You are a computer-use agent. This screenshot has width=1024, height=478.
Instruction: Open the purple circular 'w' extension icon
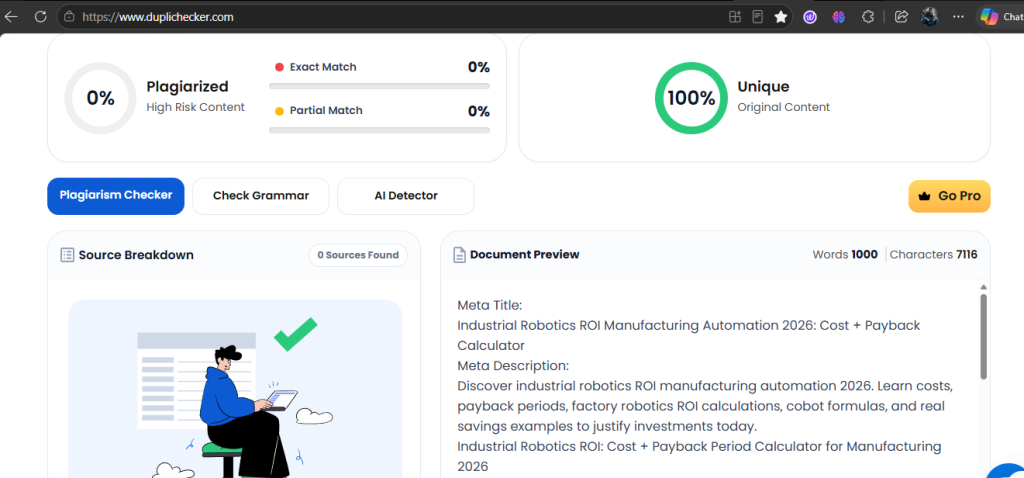(810, 17)
